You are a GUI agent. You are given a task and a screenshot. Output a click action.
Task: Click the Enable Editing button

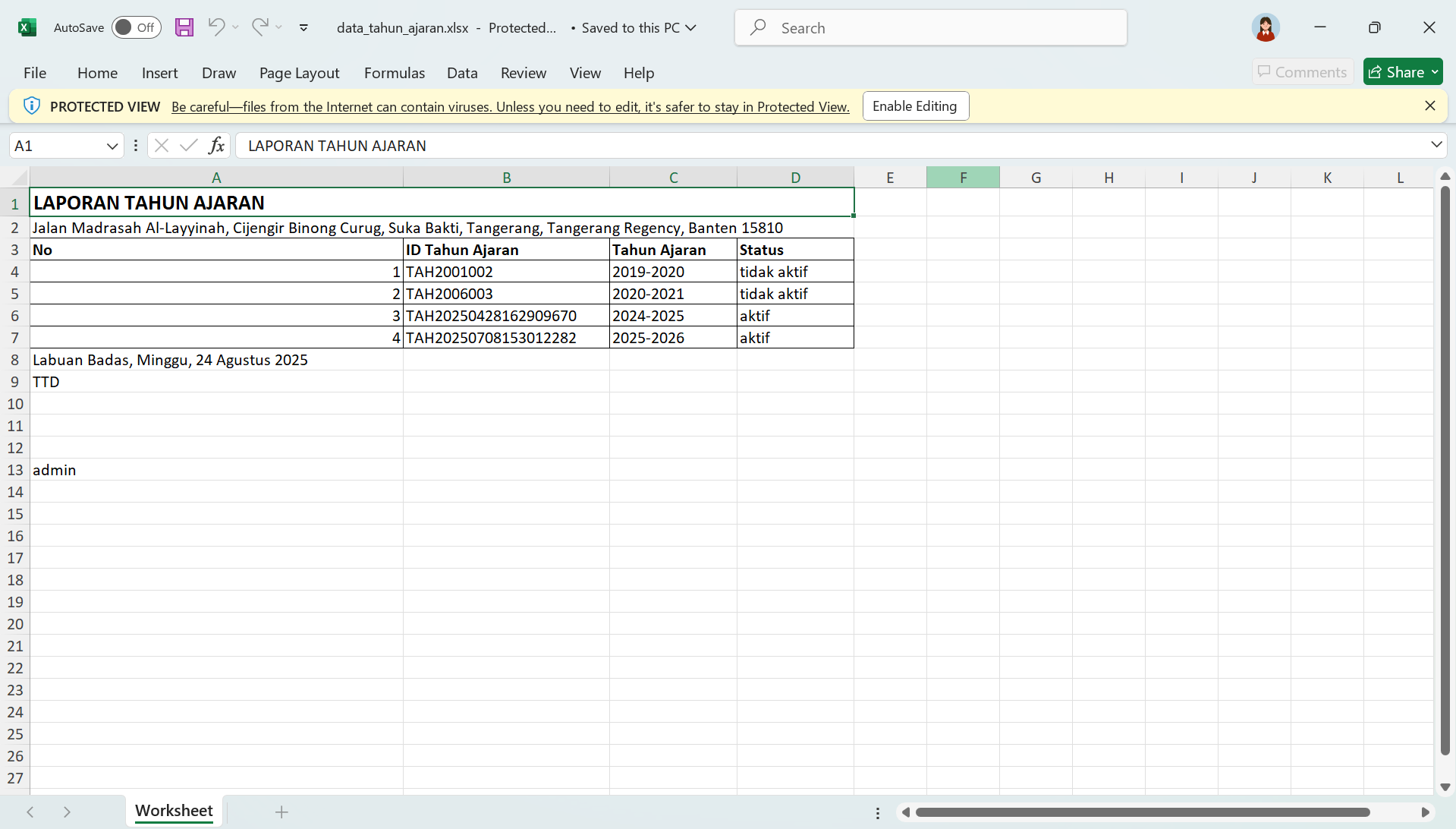tap(915, 106)
